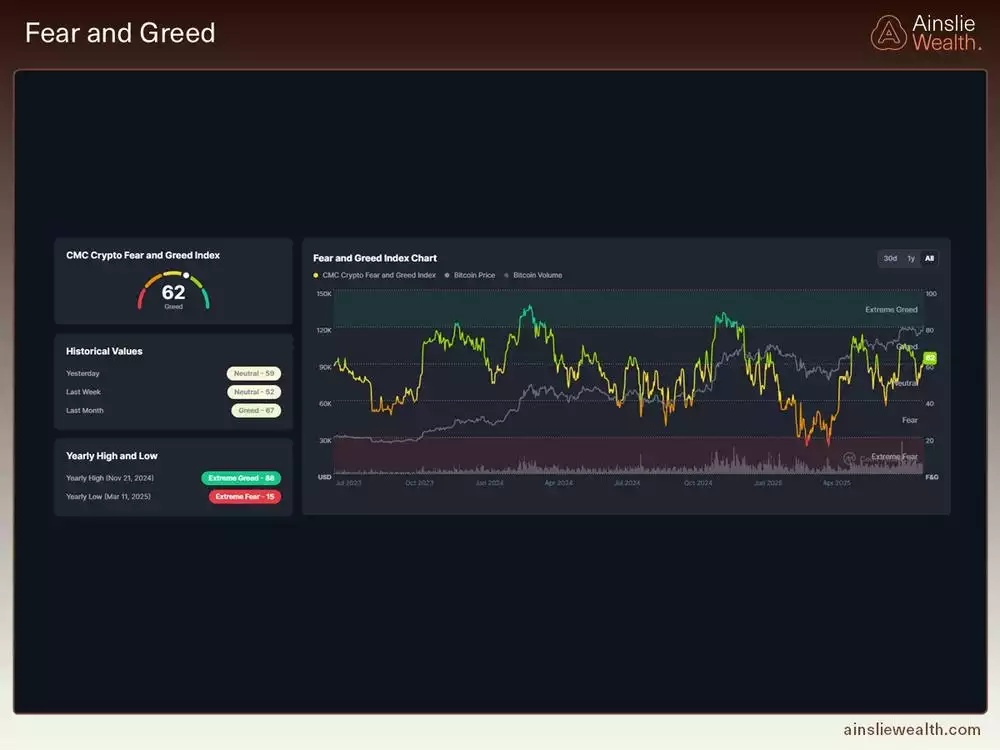Click the Fear and Greed gauge dial
1000x750 pixels.
(x=174, y=290)
